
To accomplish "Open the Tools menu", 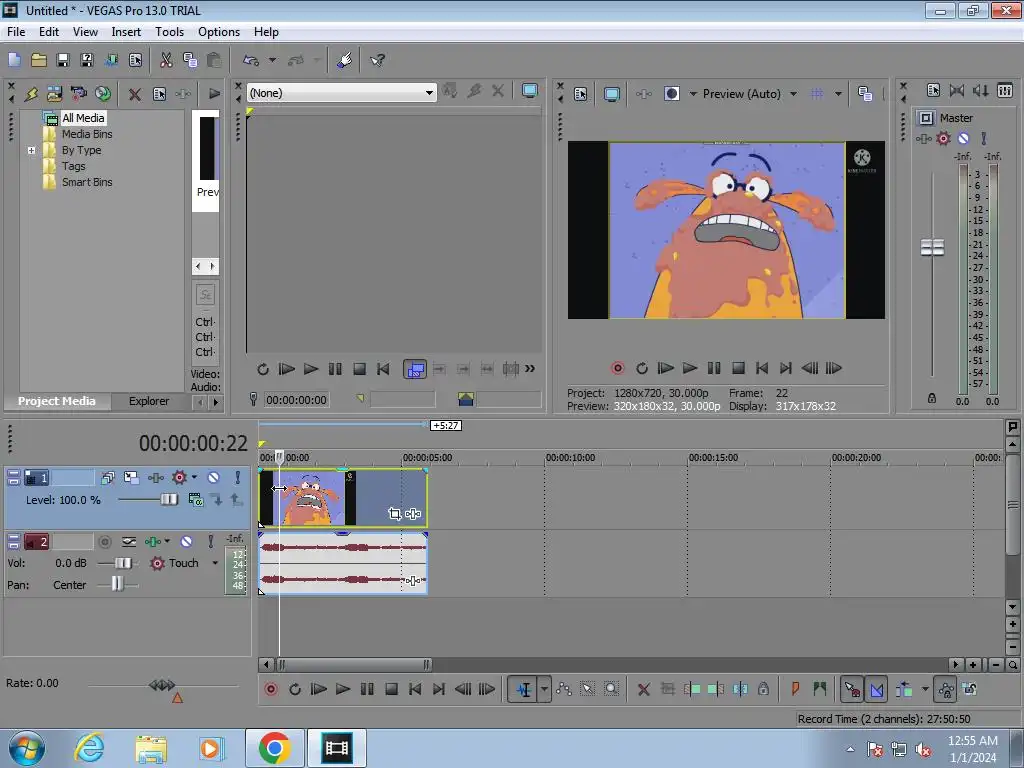I will pos(169,31).
